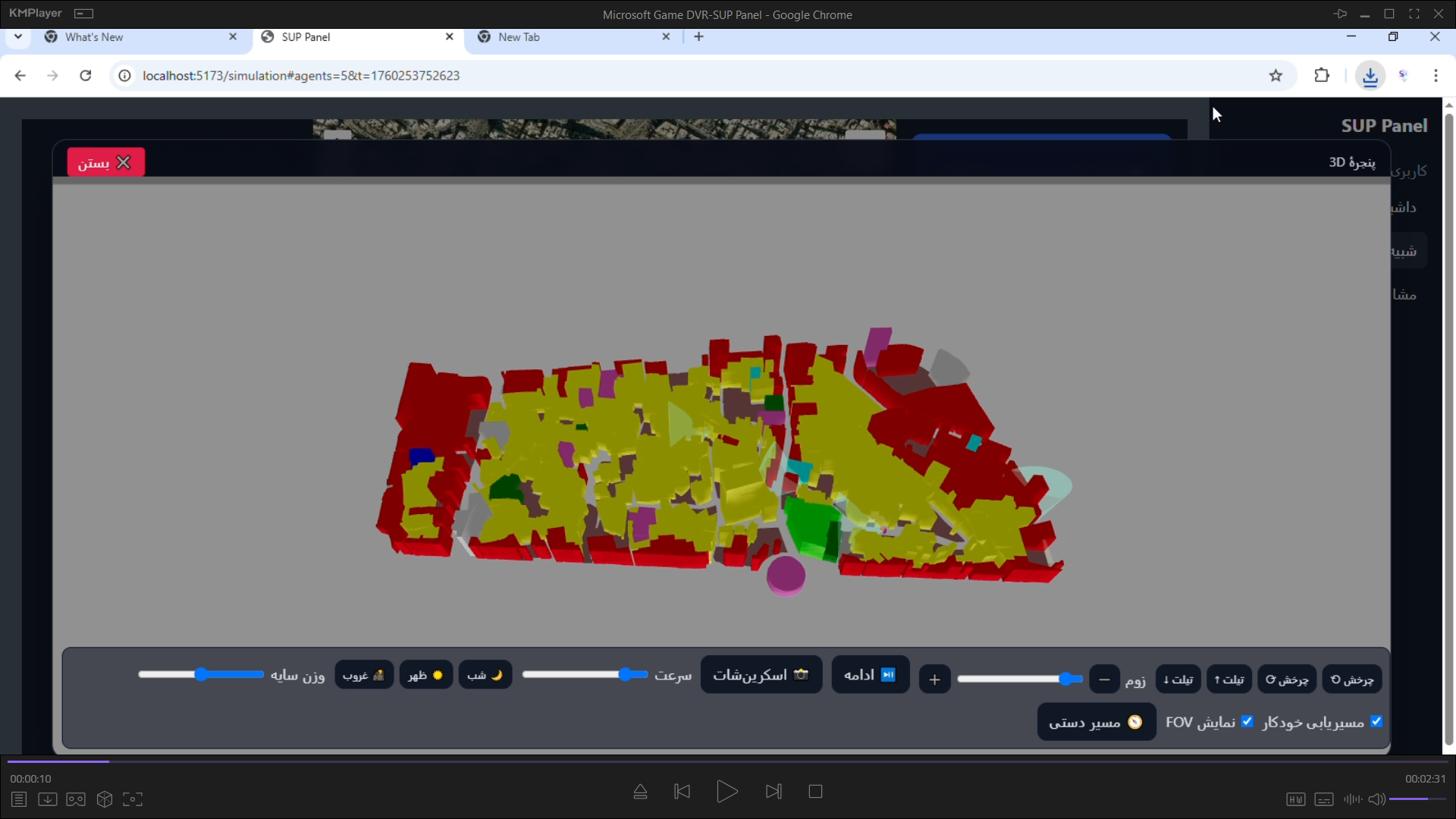The image size is (1456, 819).
Task: Switch to the What's New tab
Action: (142, 37)
